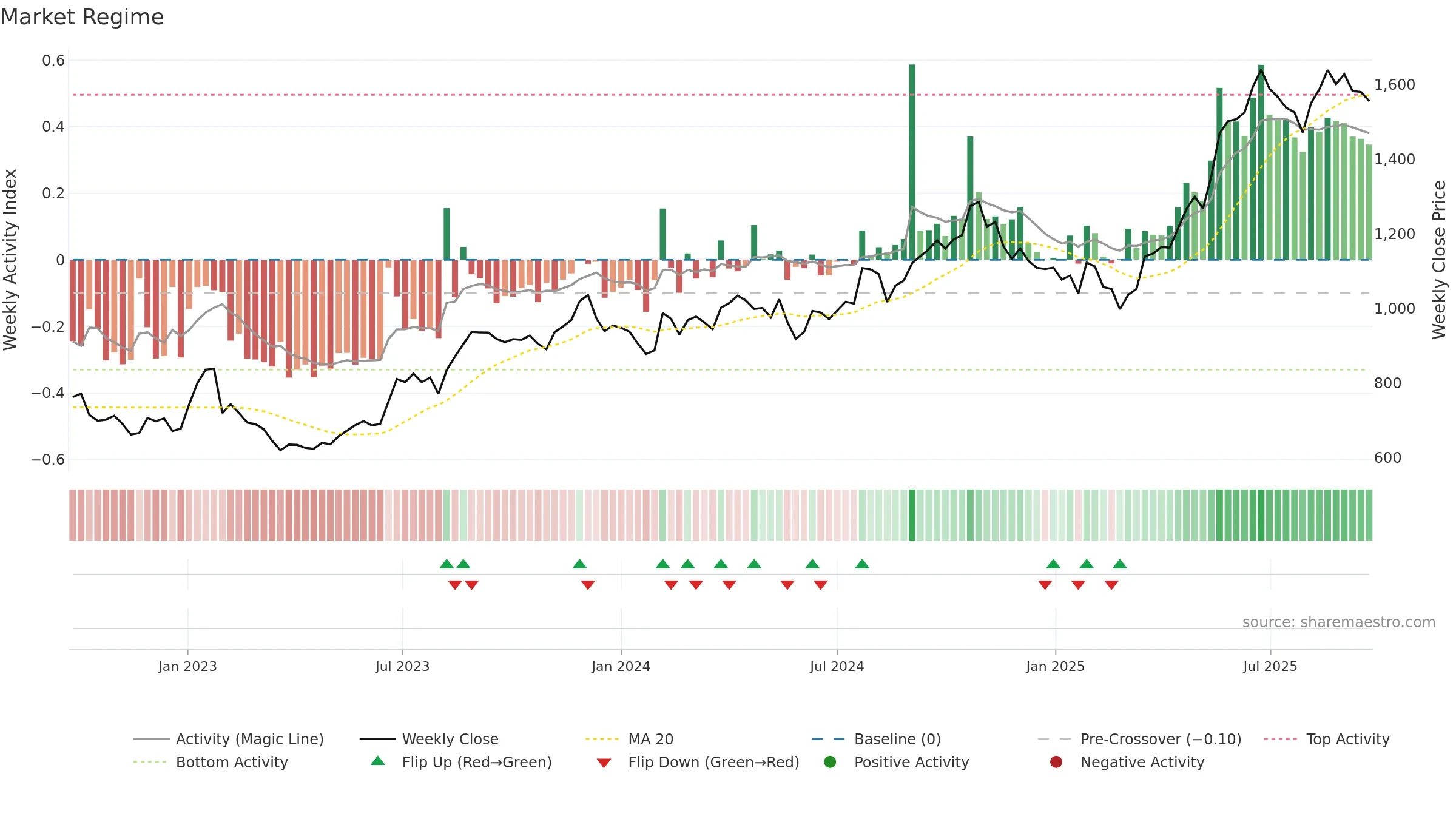Click the "Jul 2024" x-axis label
Image resolution: width=1456 pixels, height=819 pixels.
(837, 667)
